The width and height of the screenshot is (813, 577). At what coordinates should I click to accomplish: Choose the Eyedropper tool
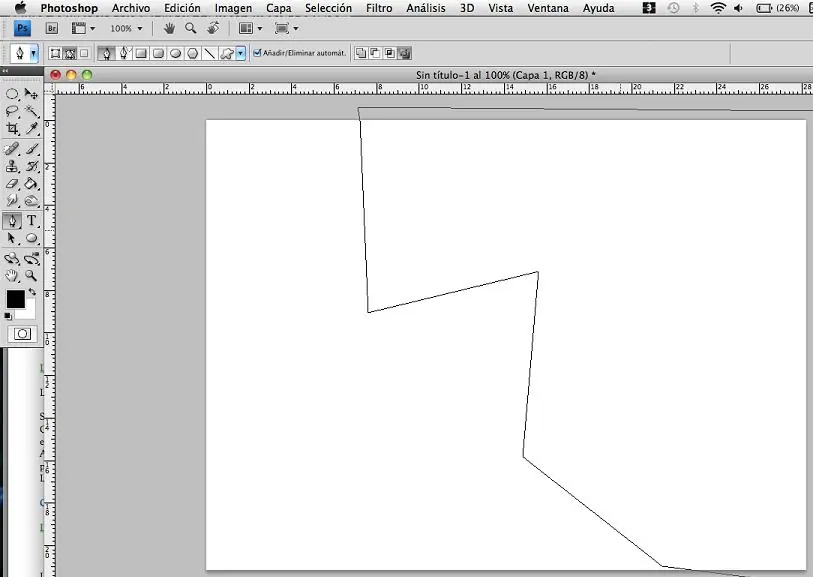(32, 129)
